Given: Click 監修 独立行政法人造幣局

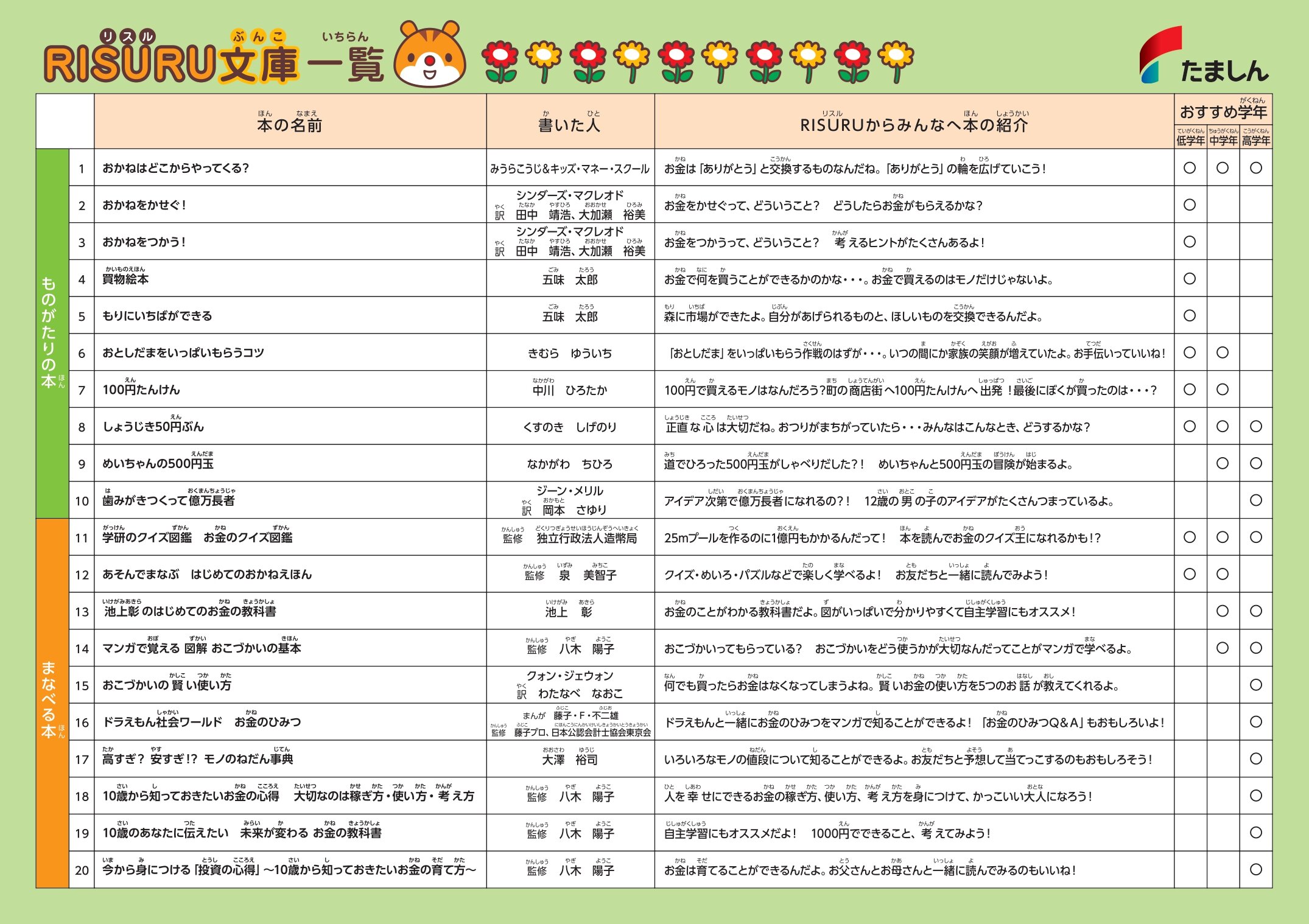Looking at the screenshot, I should (x=570, y=535).
